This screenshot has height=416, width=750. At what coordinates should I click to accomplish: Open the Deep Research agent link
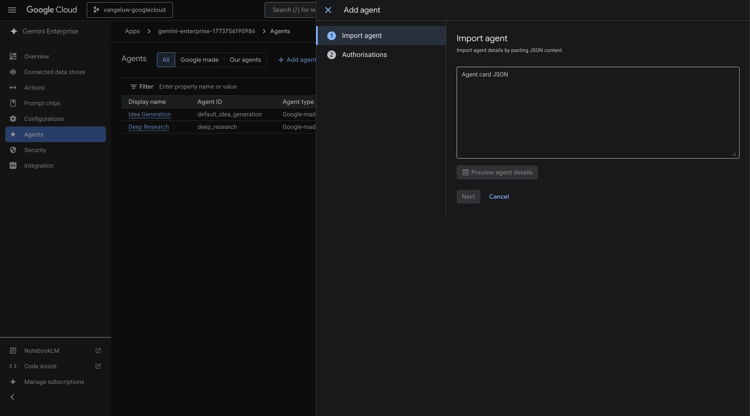click(148, 127)
